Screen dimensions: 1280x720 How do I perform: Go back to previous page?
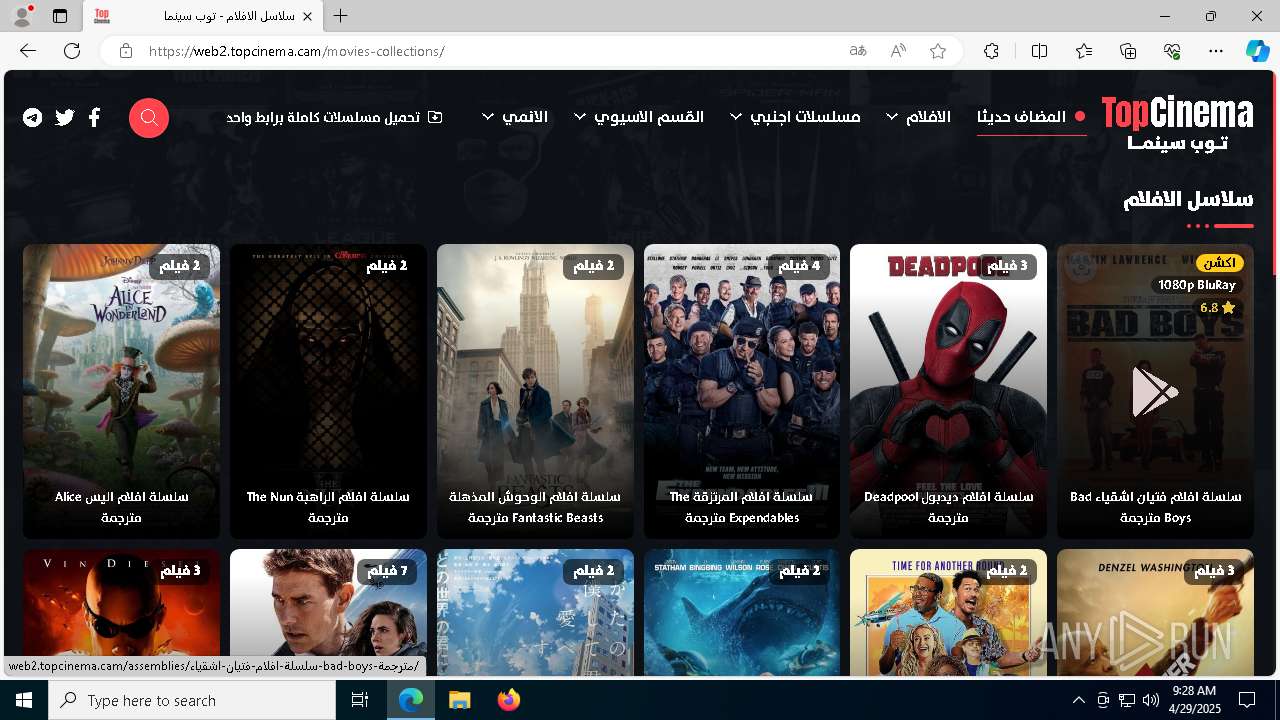(28, 51)
